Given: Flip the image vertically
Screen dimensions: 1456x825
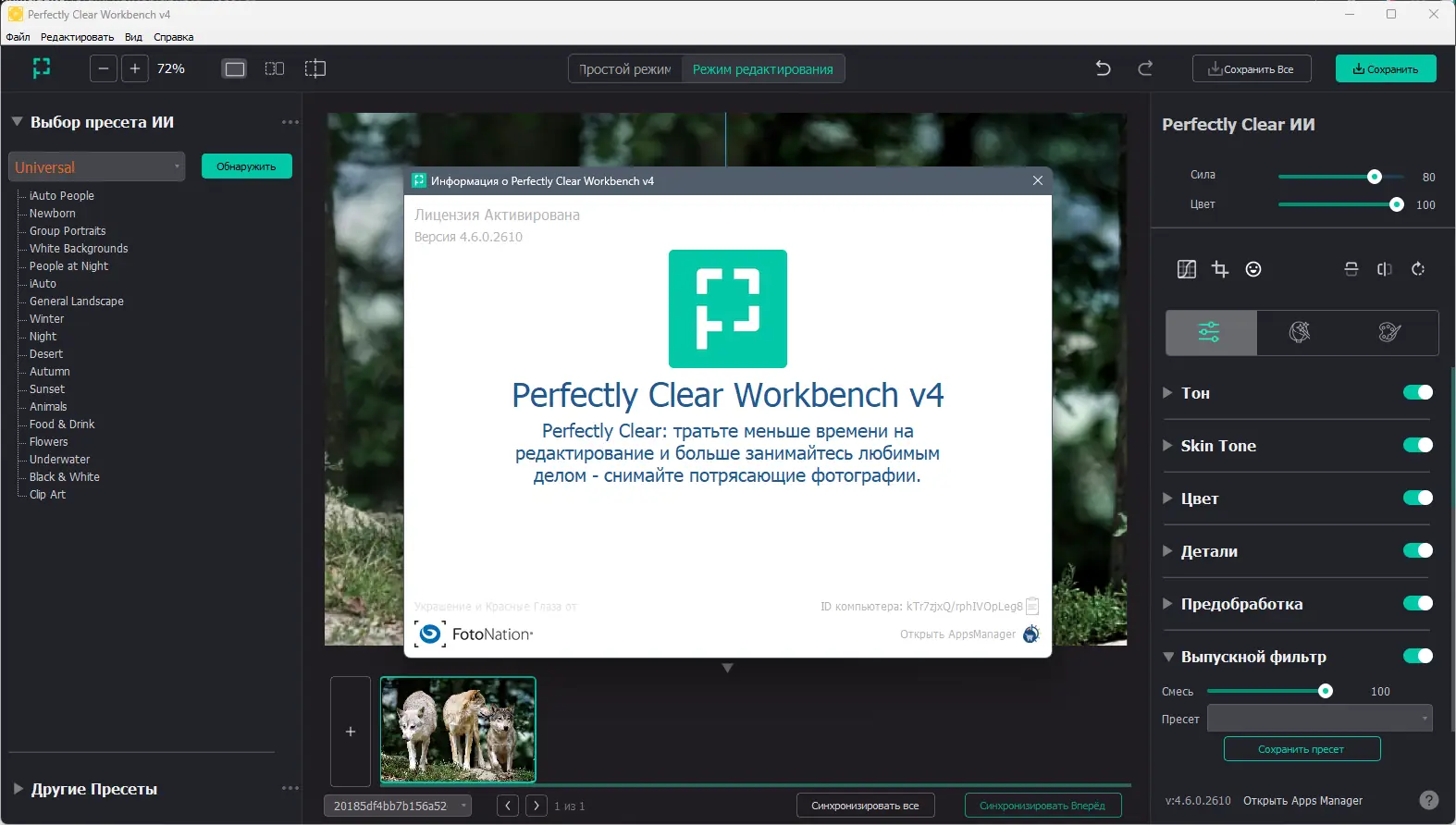Looking at the screenshot, I should (x=1351, y=269).
